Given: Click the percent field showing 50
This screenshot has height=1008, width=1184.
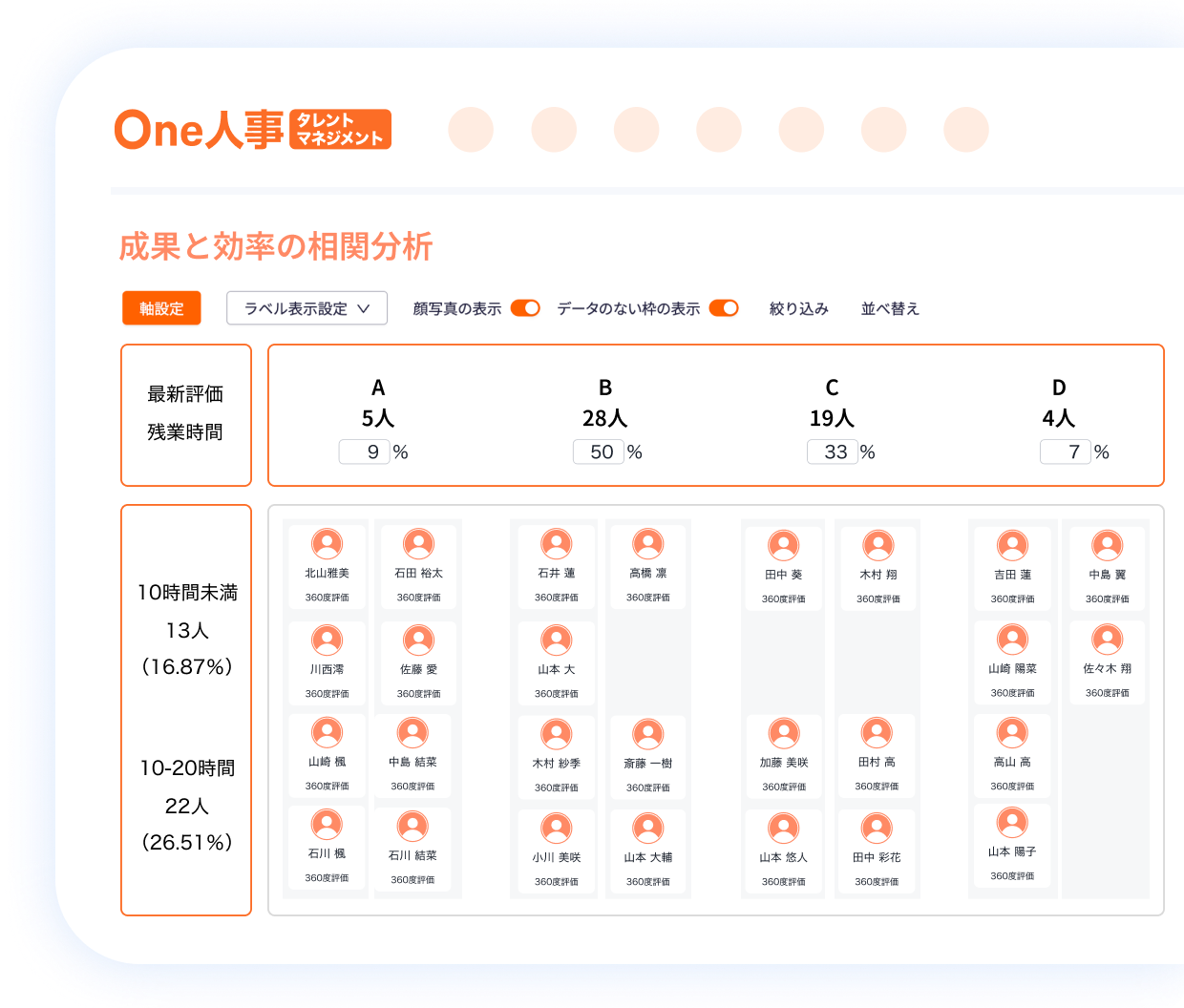Looking at the screenshot, I should click(599, 451).
